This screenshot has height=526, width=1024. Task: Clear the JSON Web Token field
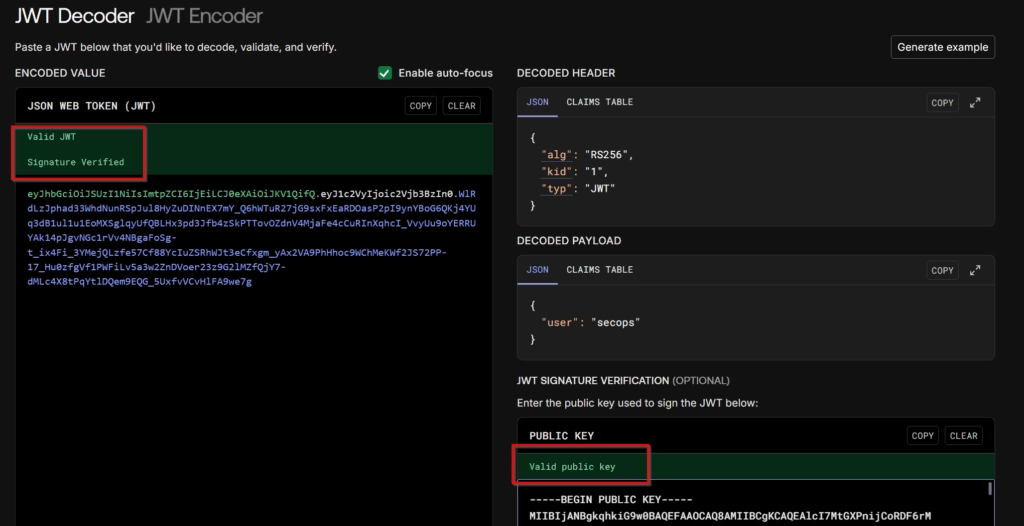(x=461, y=106)
